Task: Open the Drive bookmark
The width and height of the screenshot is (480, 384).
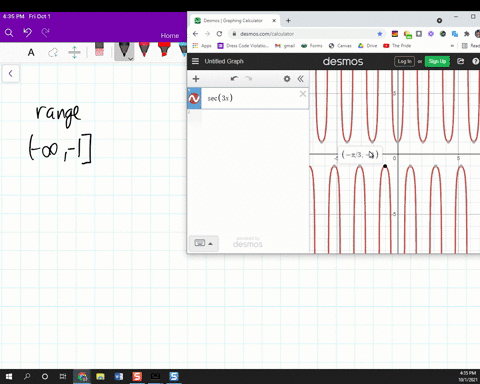Action: 367,46
